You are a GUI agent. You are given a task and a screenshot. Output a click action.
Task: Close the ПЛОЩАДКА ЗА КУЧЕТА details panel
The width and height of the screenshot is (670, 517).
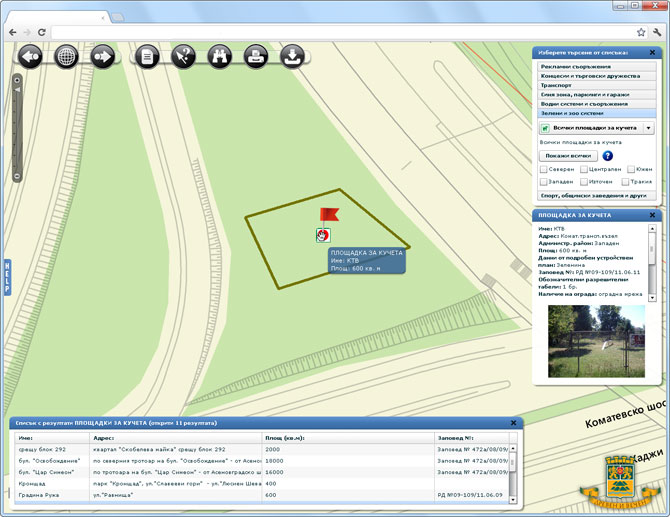(x=652, y=215)
